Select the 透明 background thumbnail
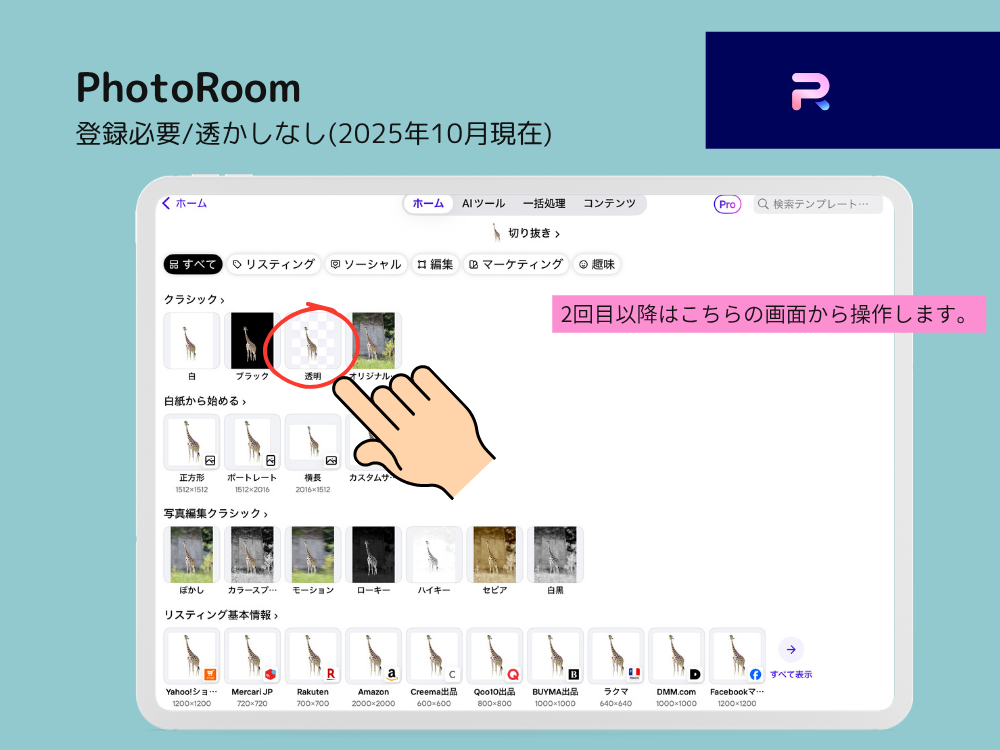 [x=313, y=341]
